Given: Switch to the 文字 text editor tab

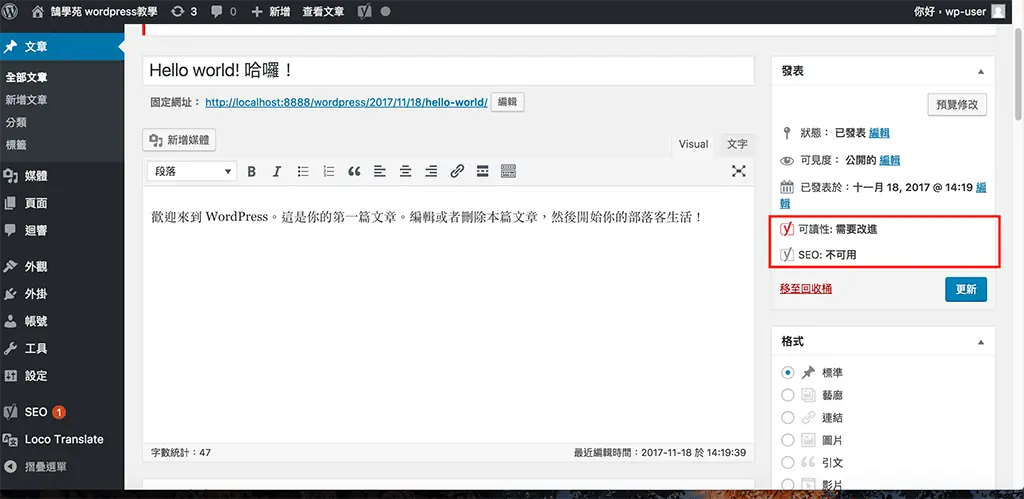Looking at the screenshot, I should click(x=737, y=144).
